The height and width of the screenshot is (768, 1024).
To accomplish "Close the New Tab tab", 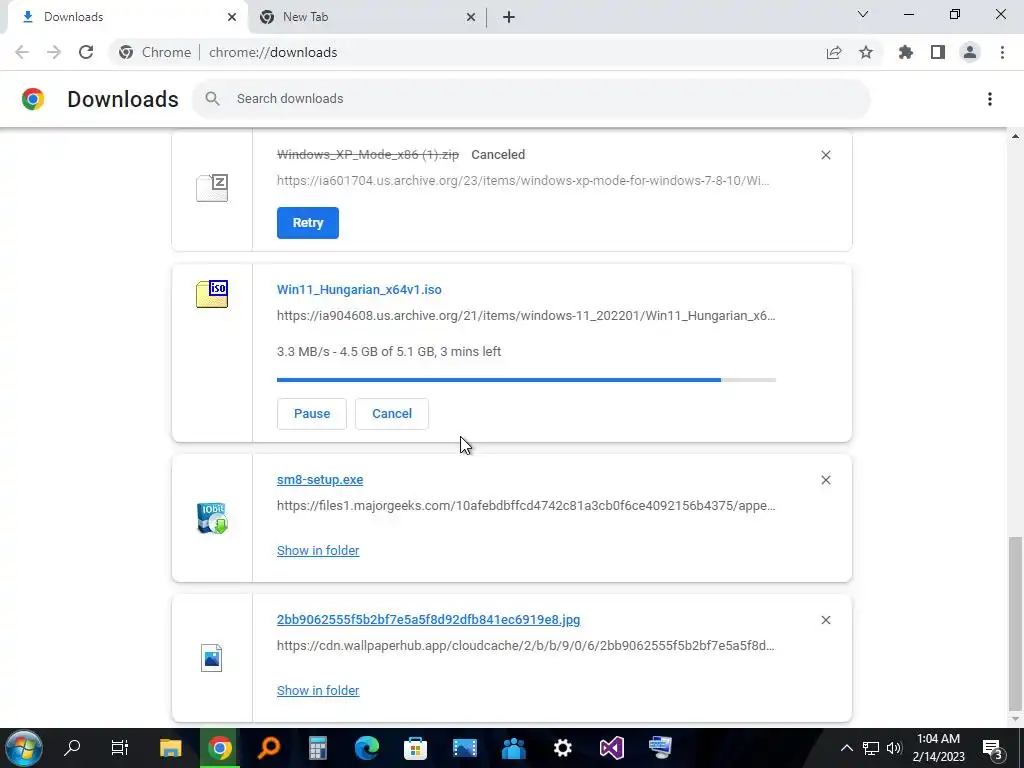I will [471, 17].
